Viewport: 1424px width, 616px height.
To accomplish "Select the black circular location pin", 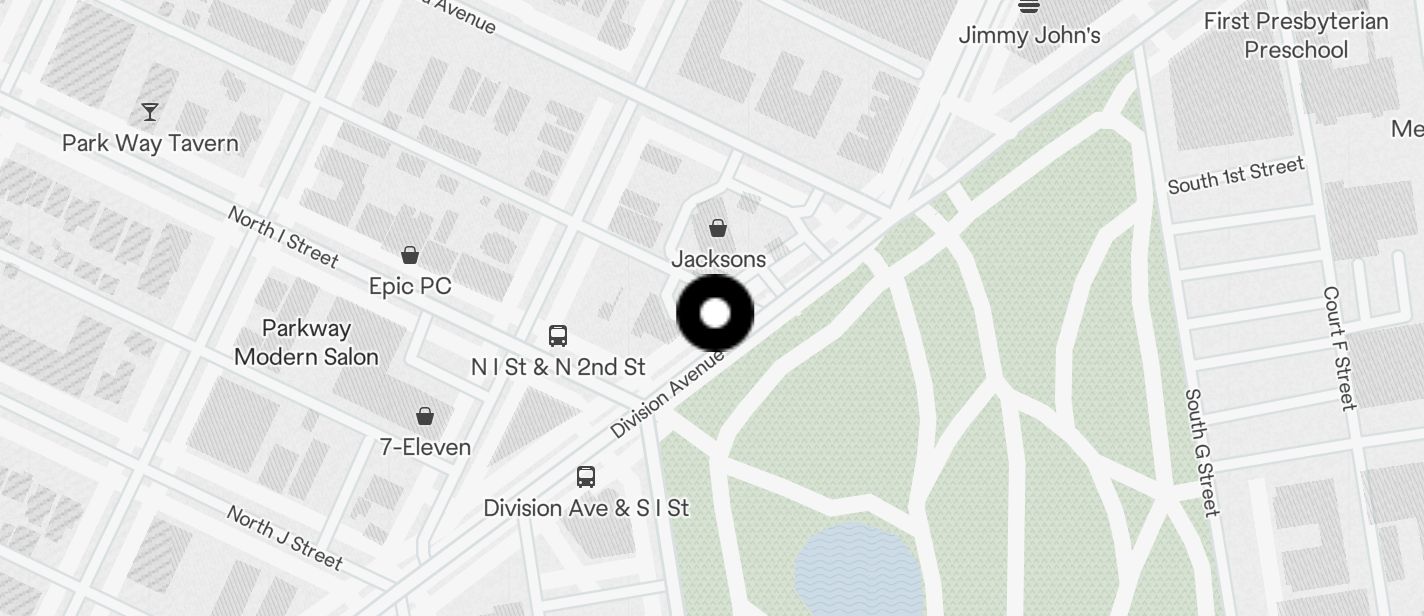I will [x=715, y=313].
